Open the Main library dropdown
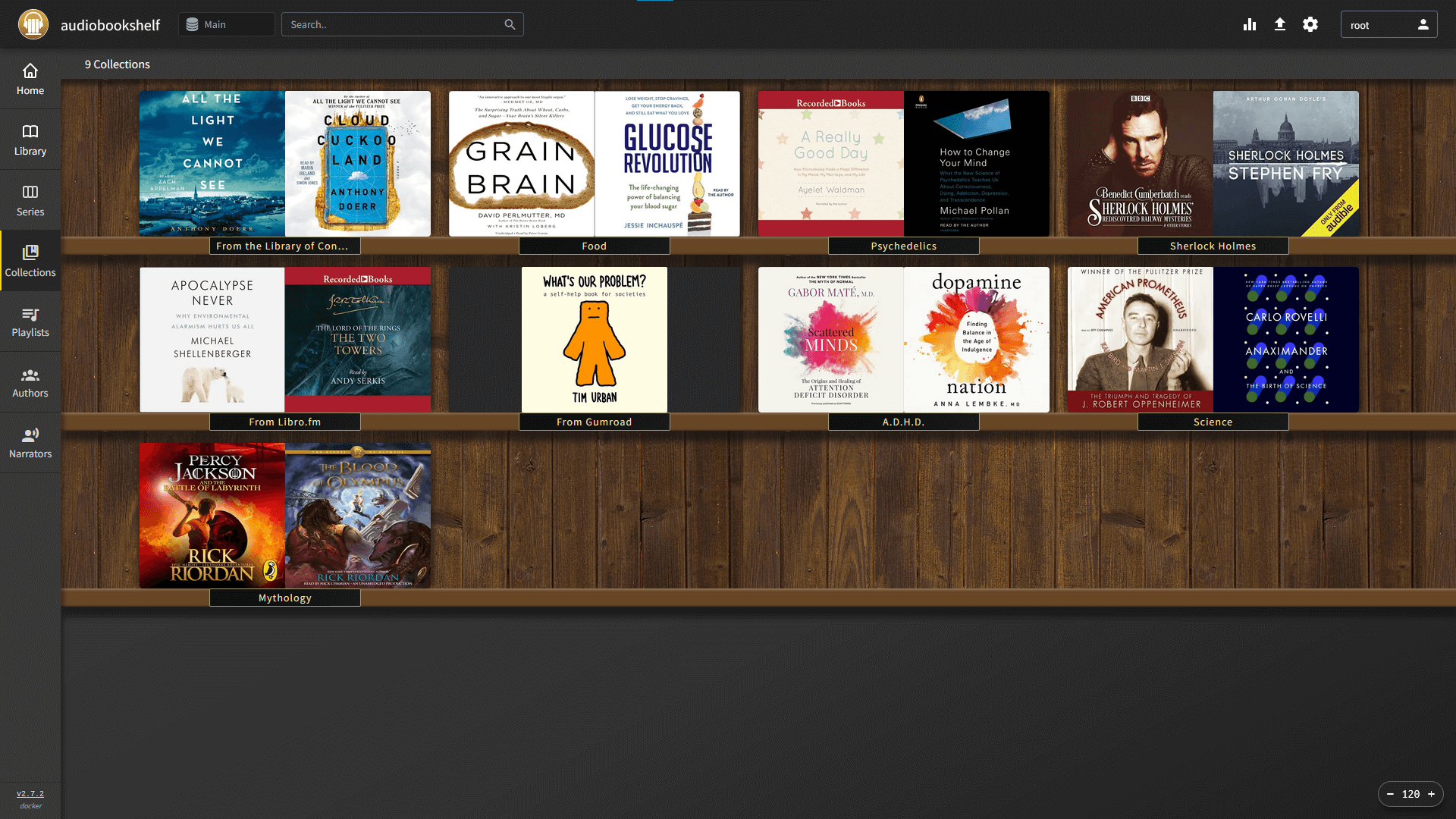This screenshot has height=819, width=1456. pos(227,24)
